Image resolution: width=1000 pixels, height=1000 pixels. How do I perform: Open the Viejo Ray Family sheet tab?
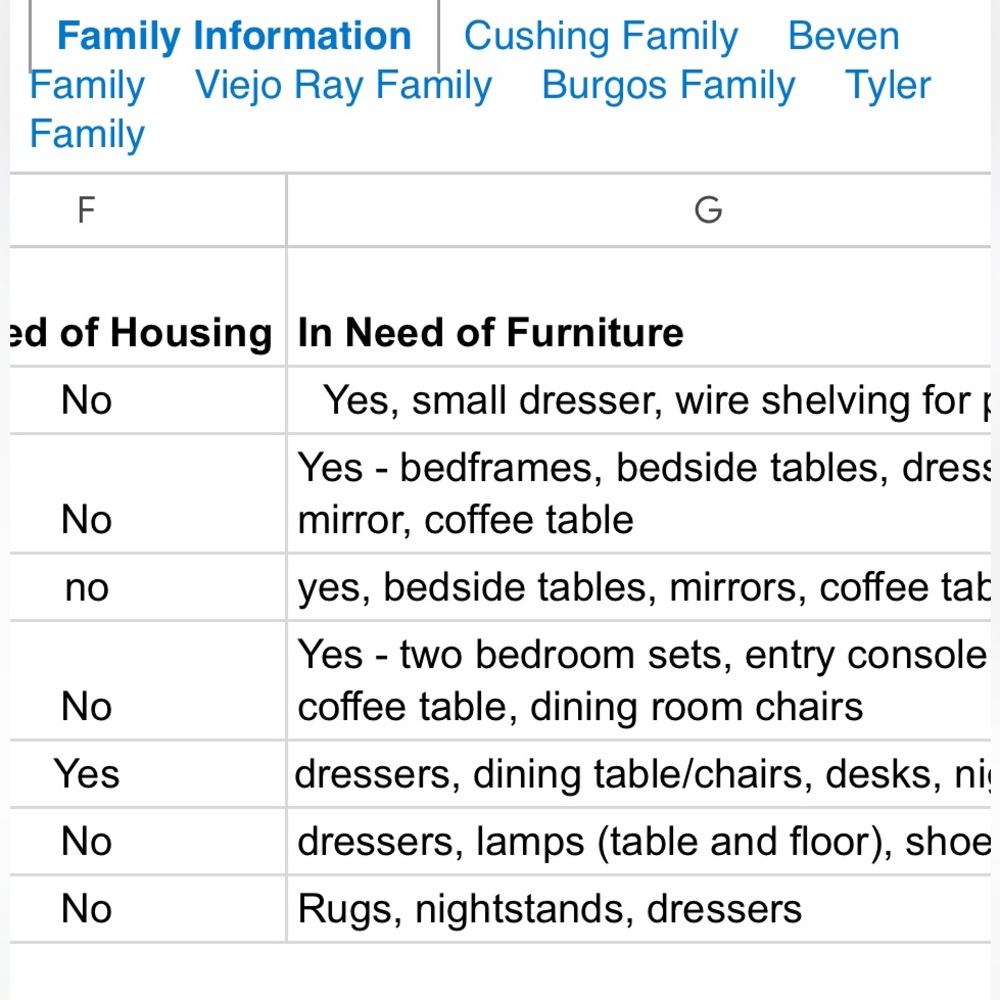(343, 85)
